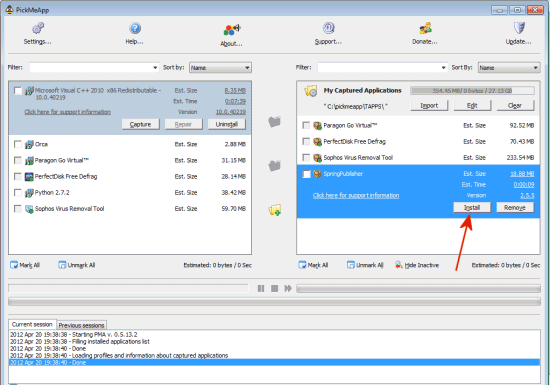Switch to the Current session tab

tap(32, 325)
